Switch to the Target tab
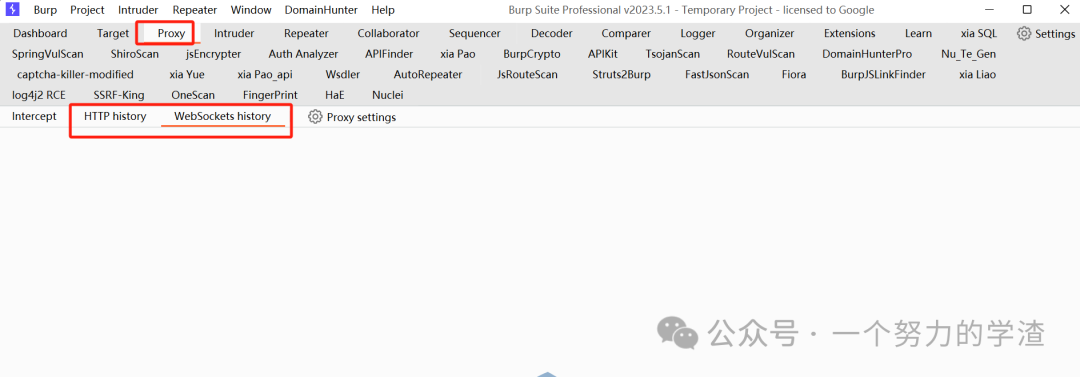Viewport: 1080px width, 377px height. 113,33
